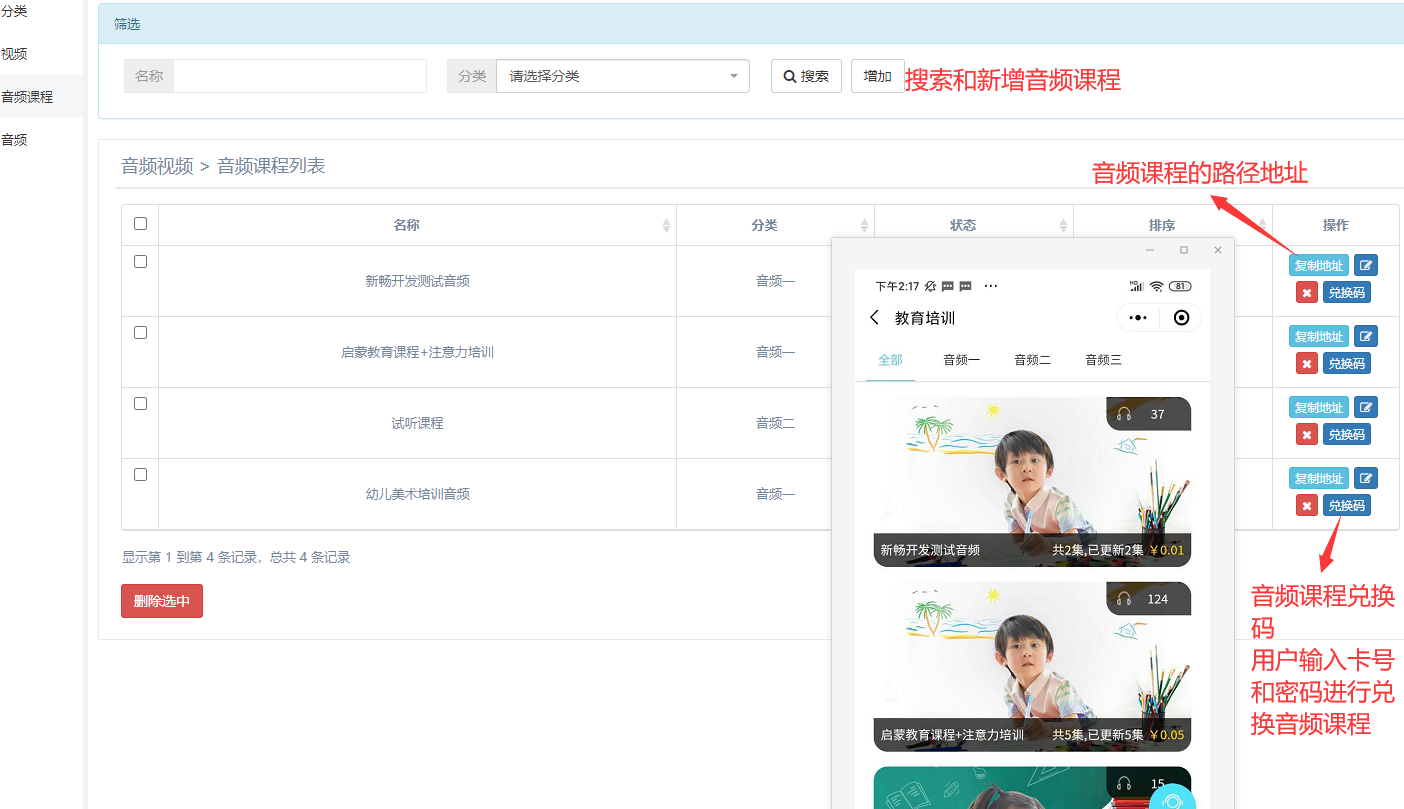Click 音频视频 breadcrumb text
This screenshot has width=1404, height=809.
[157, 166]
